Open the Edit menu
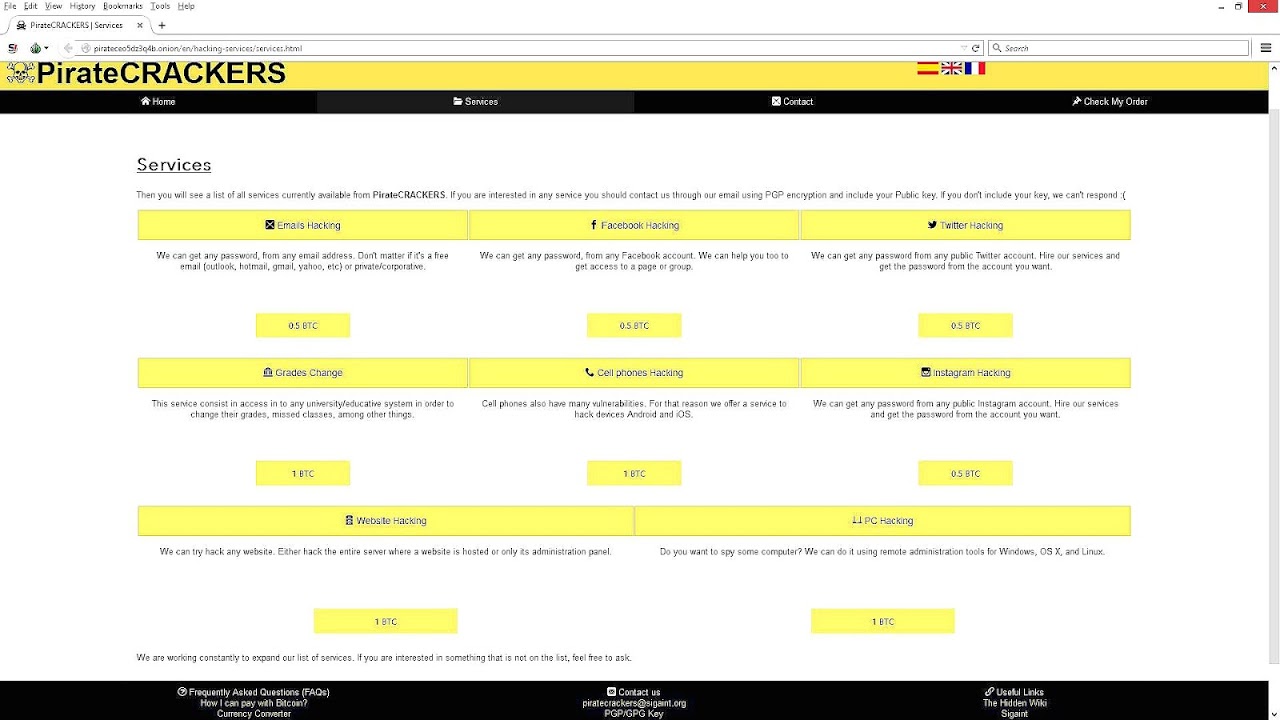The height and width of the screenshot is (720, 1280). [31, 6]
